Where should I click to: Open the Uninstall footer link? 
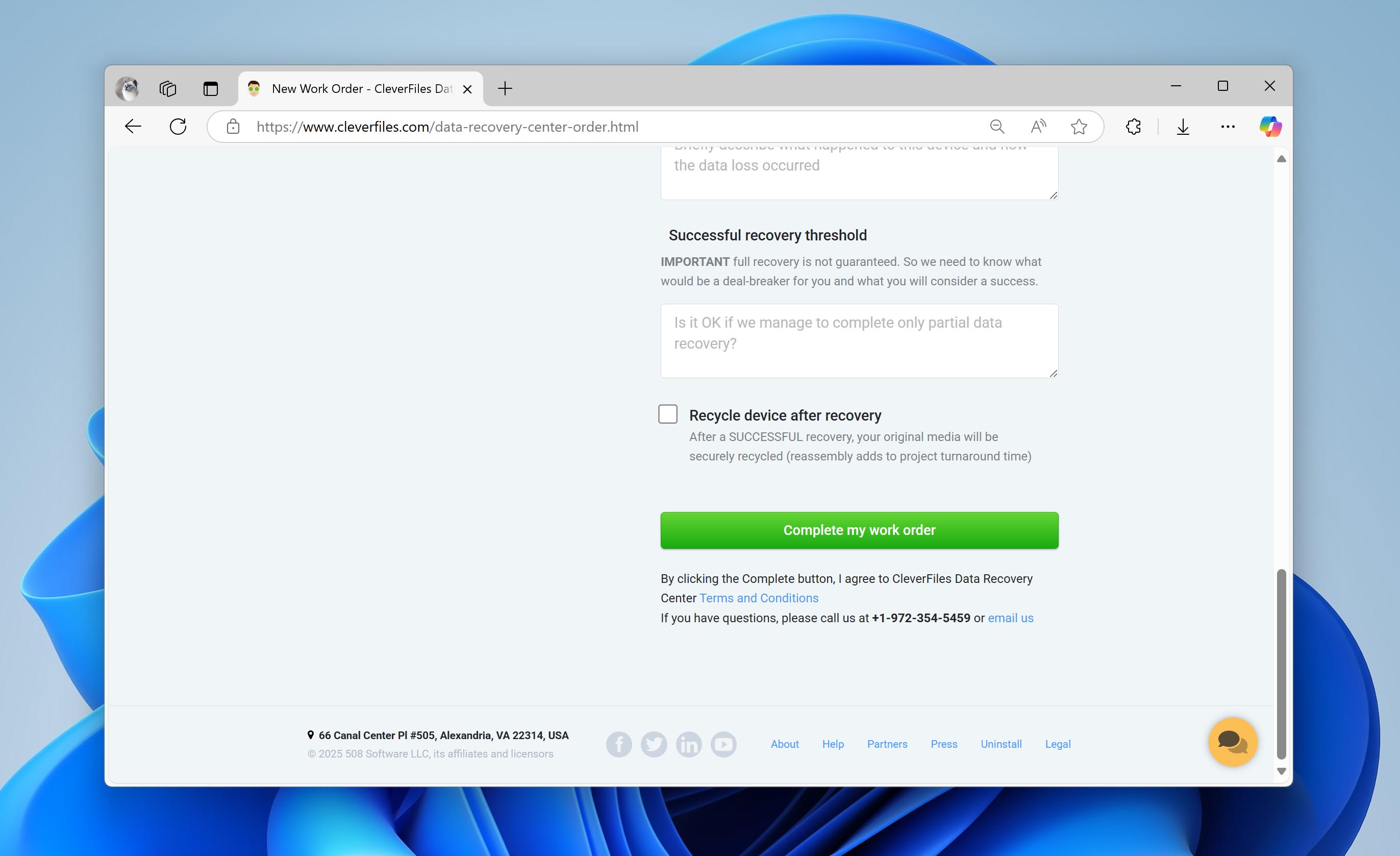click(1001, 744)
